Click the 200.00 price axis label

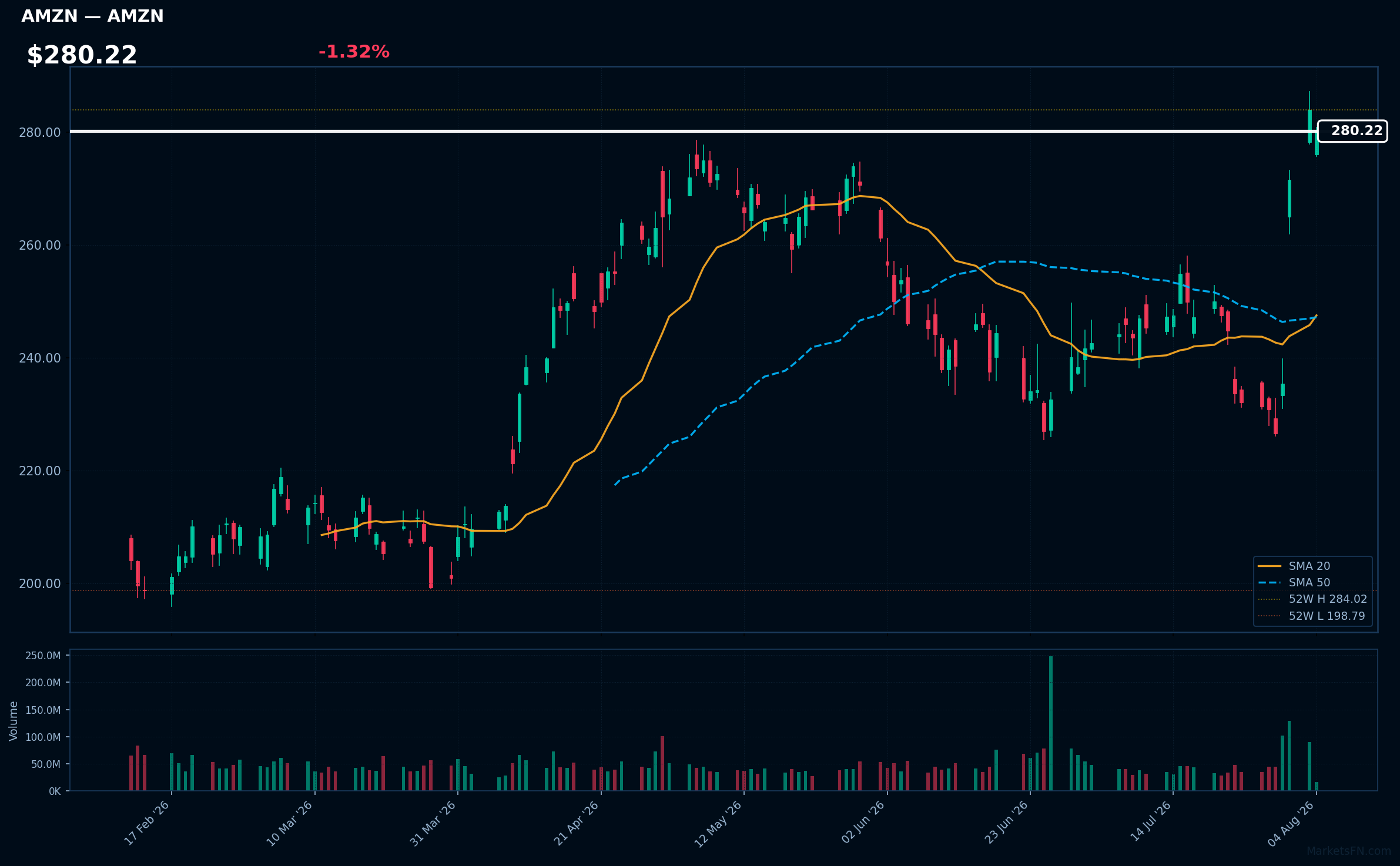click(x=40, y=583)
